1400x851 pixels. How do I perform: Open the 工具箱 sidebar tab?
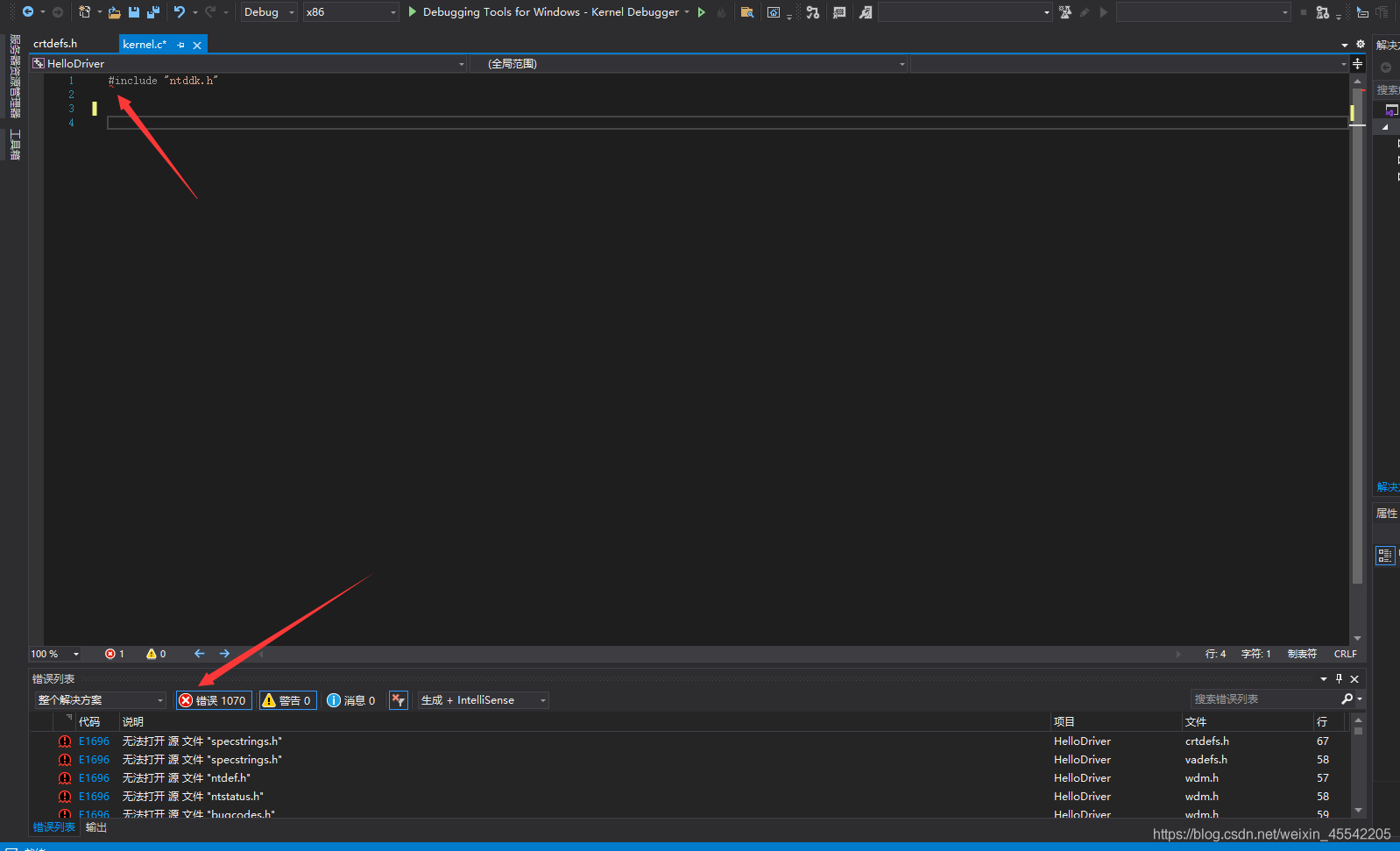[x=15, y=145]
